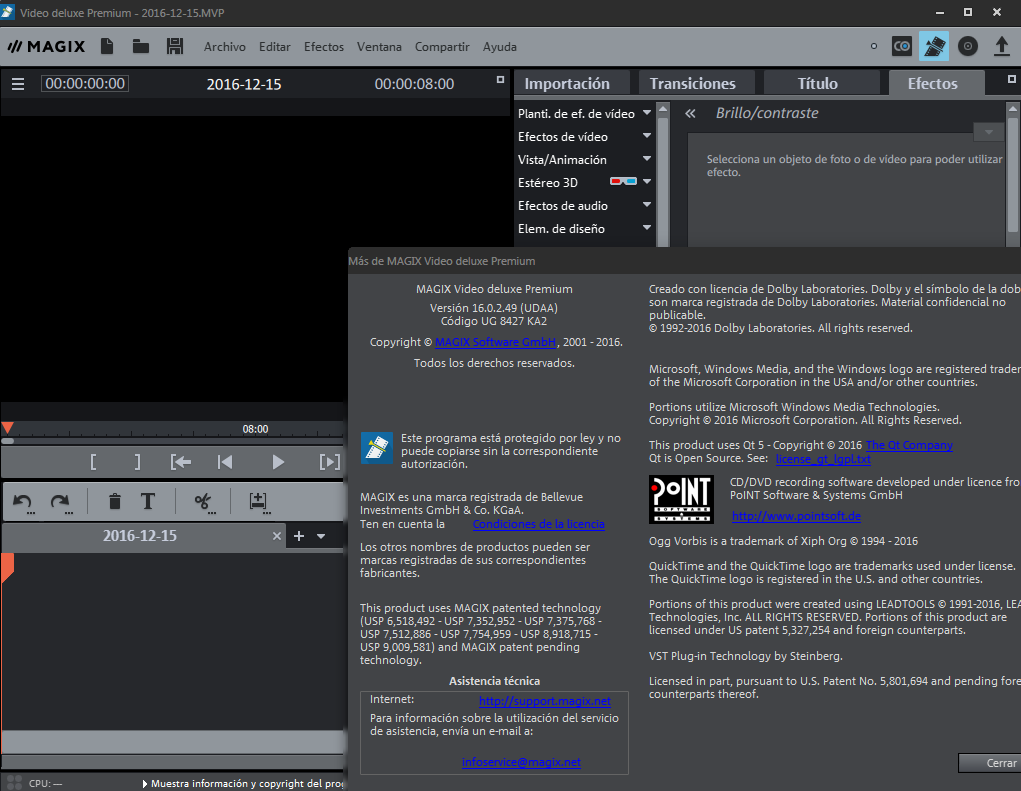Viewport: 1021px width, 791px height.
Task: Open http://www.pointsoft.de link
Action: [796, 516]
